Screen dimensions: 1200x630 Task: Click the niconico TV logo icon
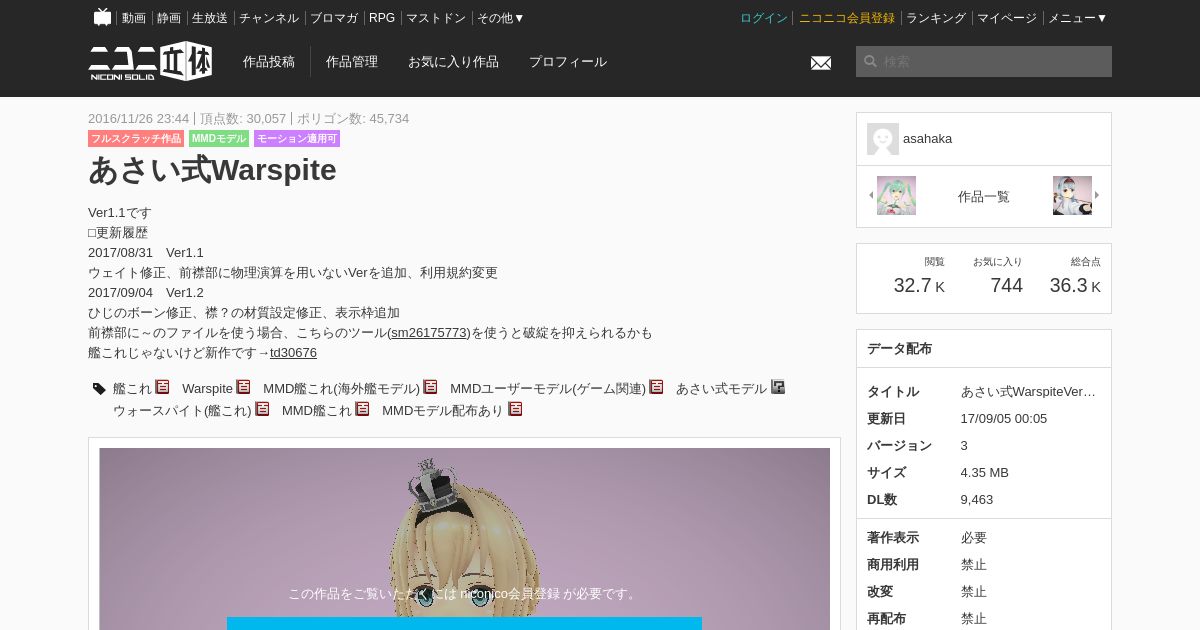[x=102, y=17]
